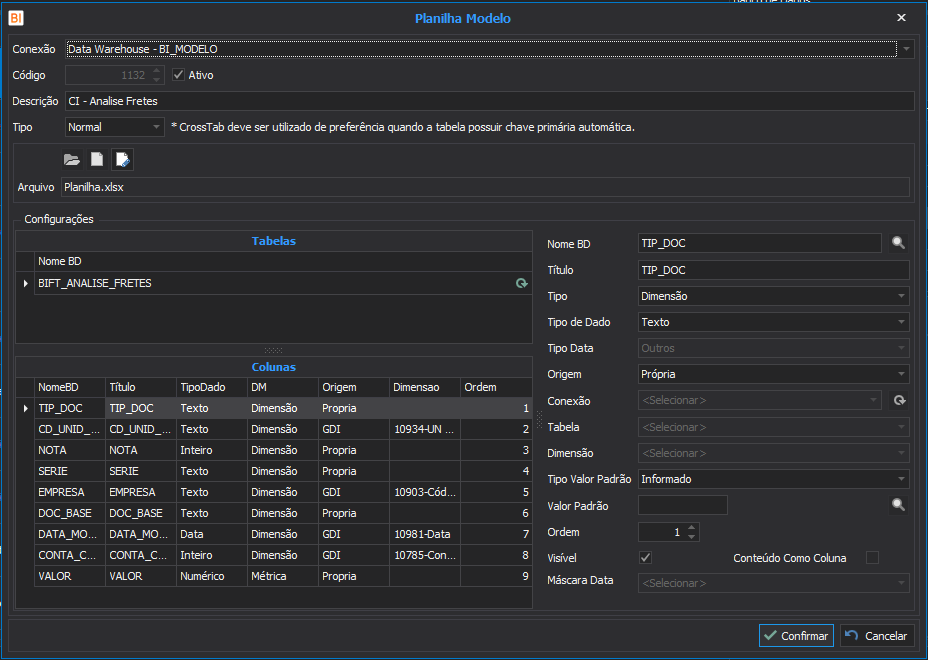Click the BI logo in title bar
Viewport: 928px width, 660px height.
click(16, 18)
